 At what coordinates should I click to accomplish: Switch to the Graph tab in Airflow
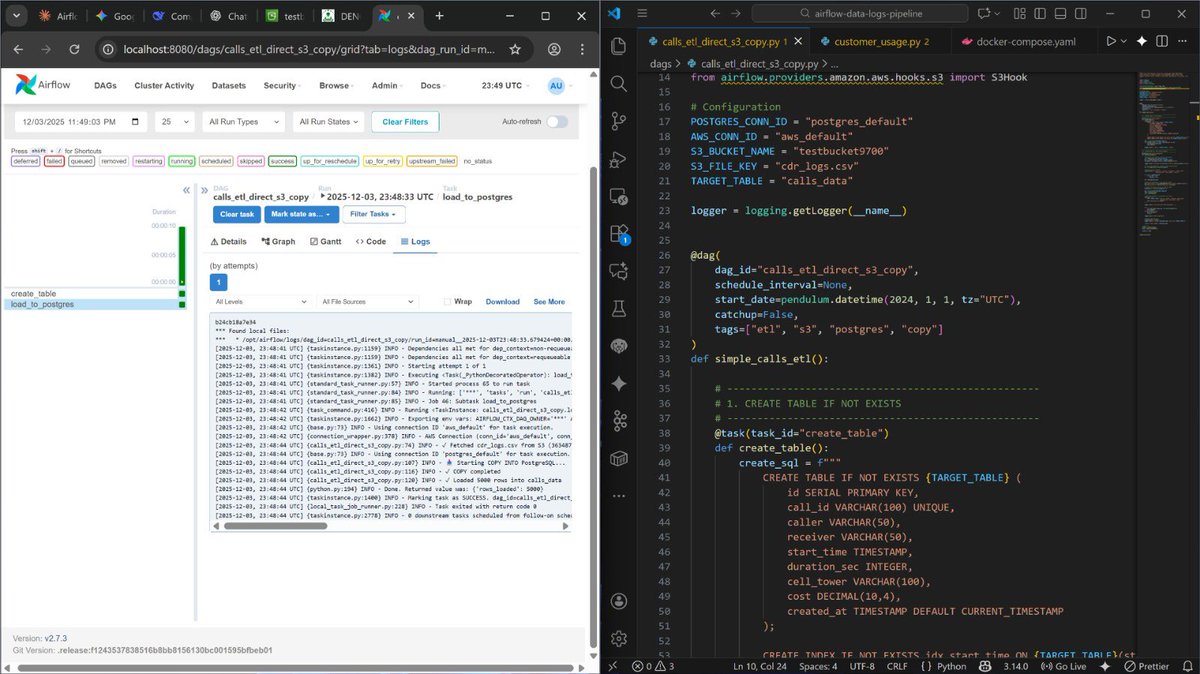click(281, 241)
